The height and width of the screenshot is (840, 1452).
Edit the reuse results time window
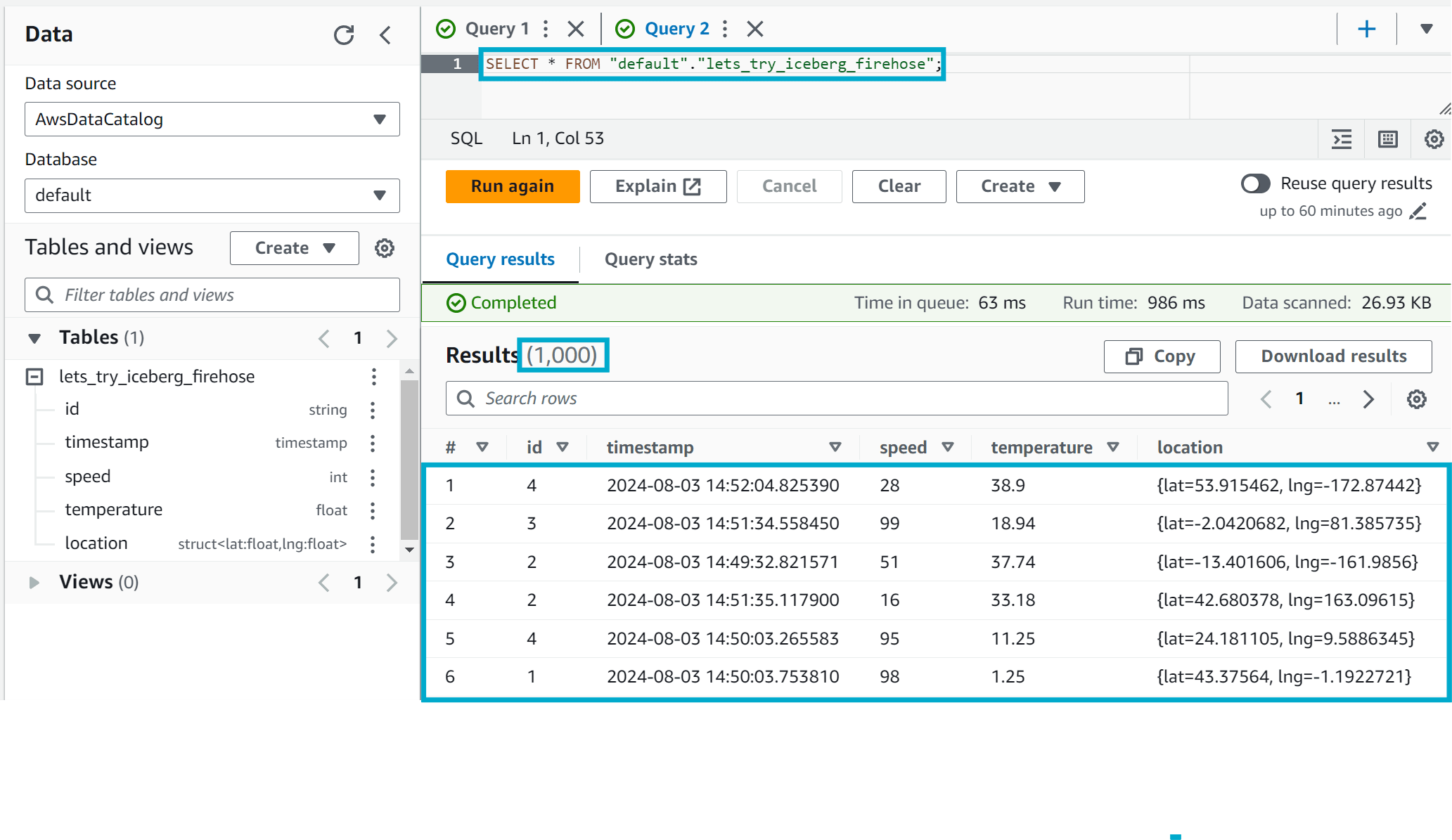(x=1418, y=211)
